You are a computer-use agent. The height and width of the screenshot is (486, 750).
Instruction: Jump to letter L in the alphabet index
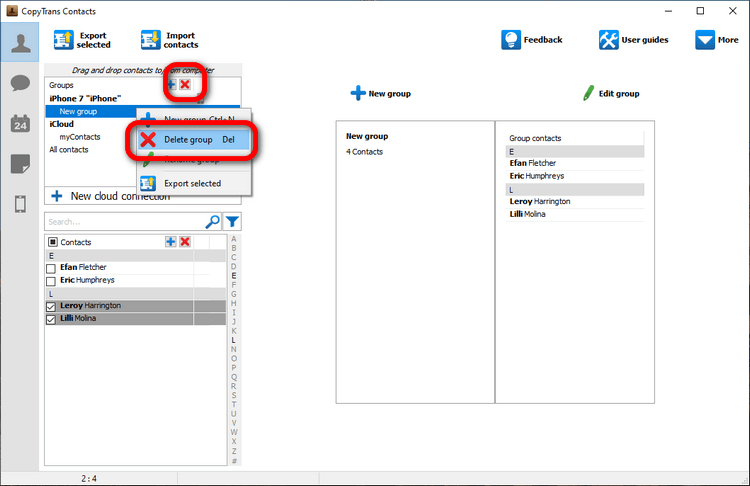[234, 340]
